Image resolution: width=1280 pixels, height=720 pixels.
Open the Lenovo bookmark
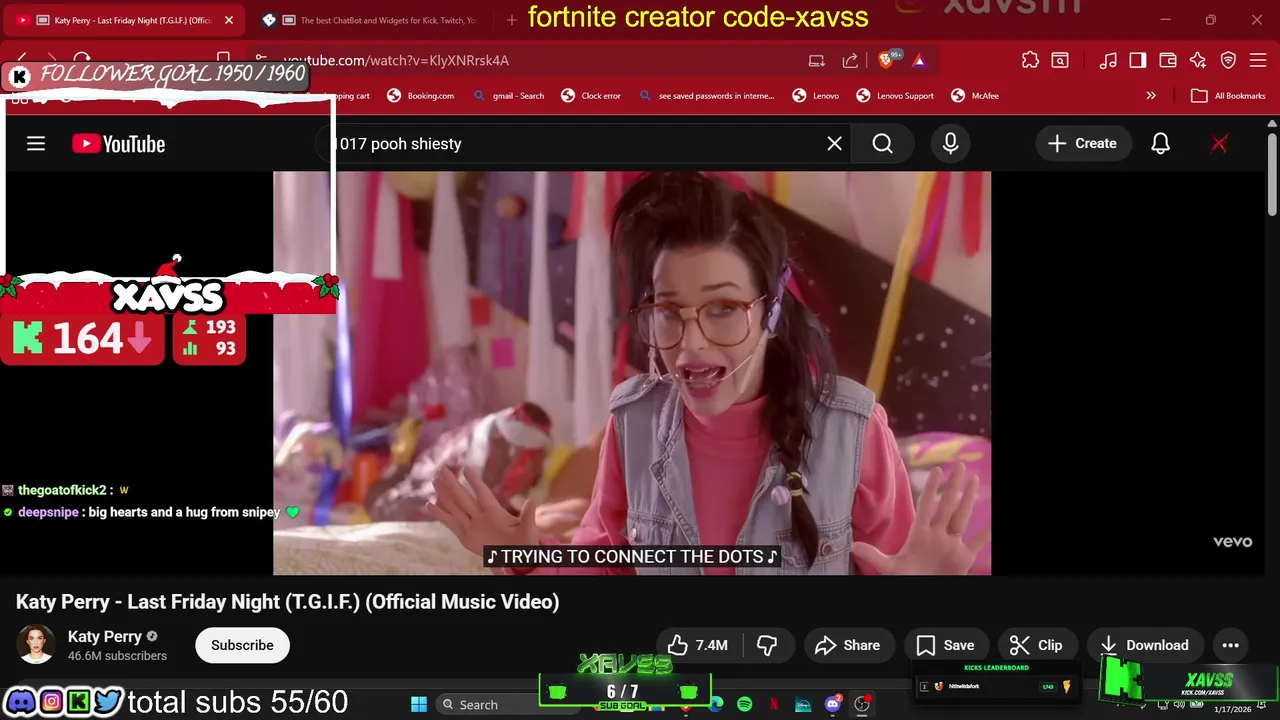816,96
